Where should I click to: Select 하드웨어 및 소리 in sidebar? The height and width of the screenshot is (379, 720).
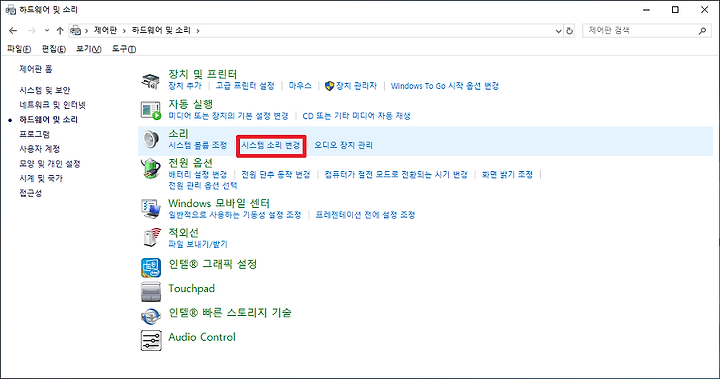point(48,119)
